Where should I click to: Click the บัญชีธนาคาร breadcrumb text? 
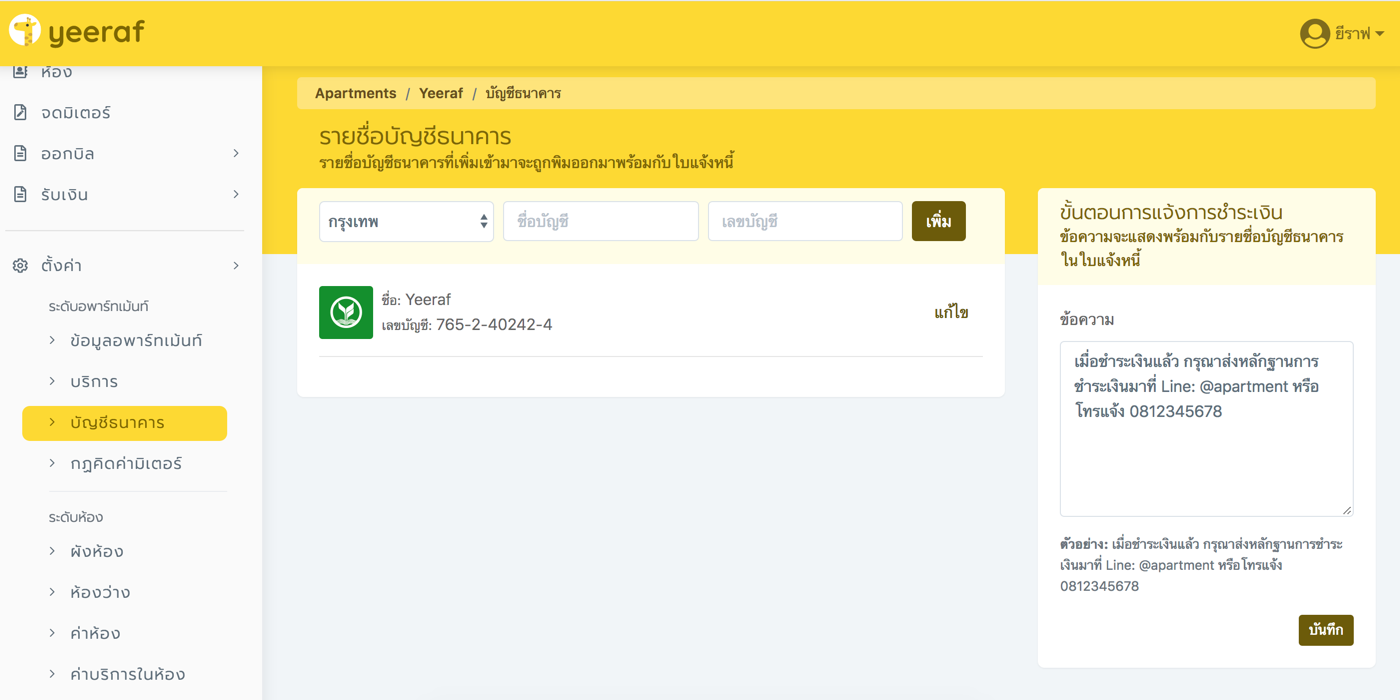coord(523,93)
